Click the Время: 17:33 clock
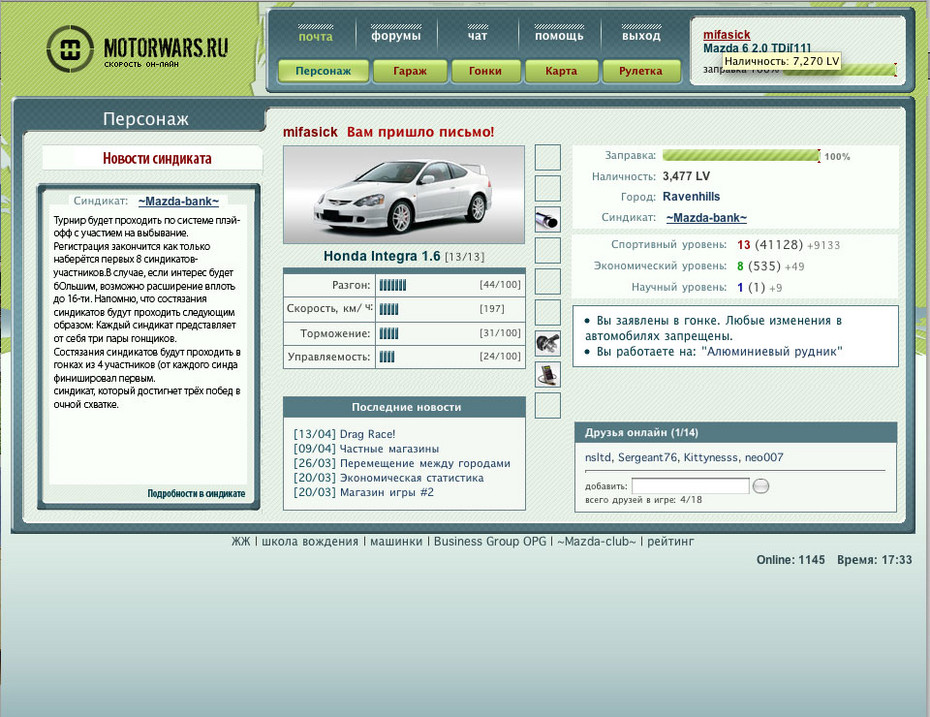The height and width of the screenshot is (717, 930). [x=874, y=560]
